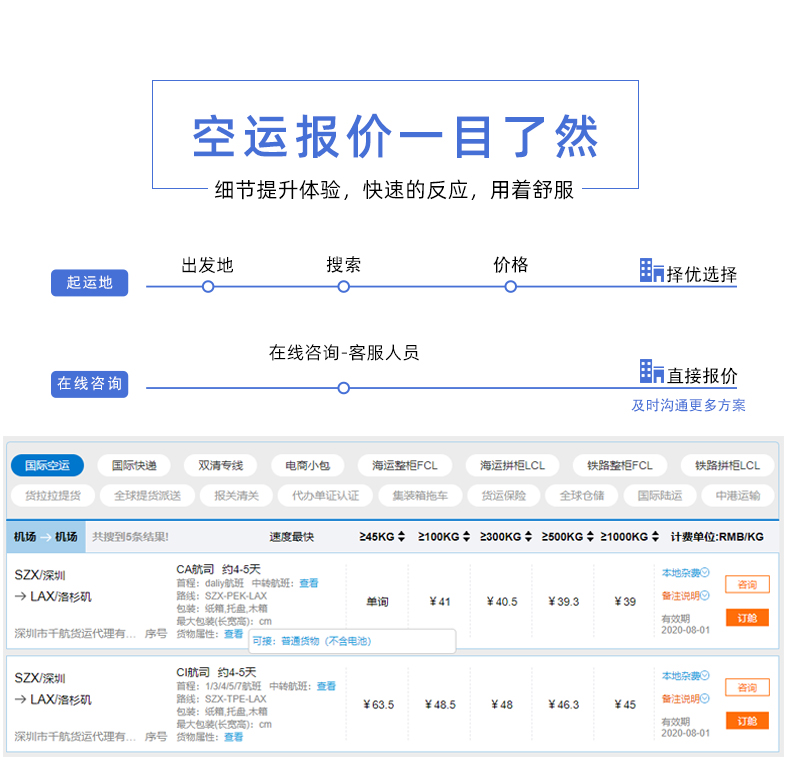790x757 pixels.
Task: Click 查看 link next to CA 中转航班
Action: click(309, 583)
